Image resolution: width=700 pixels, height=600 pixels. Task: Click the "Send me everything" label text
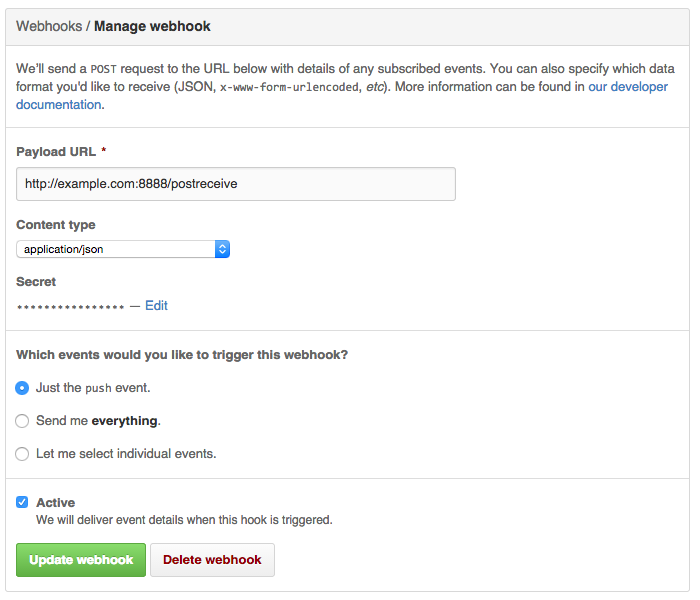click(98, 420)
